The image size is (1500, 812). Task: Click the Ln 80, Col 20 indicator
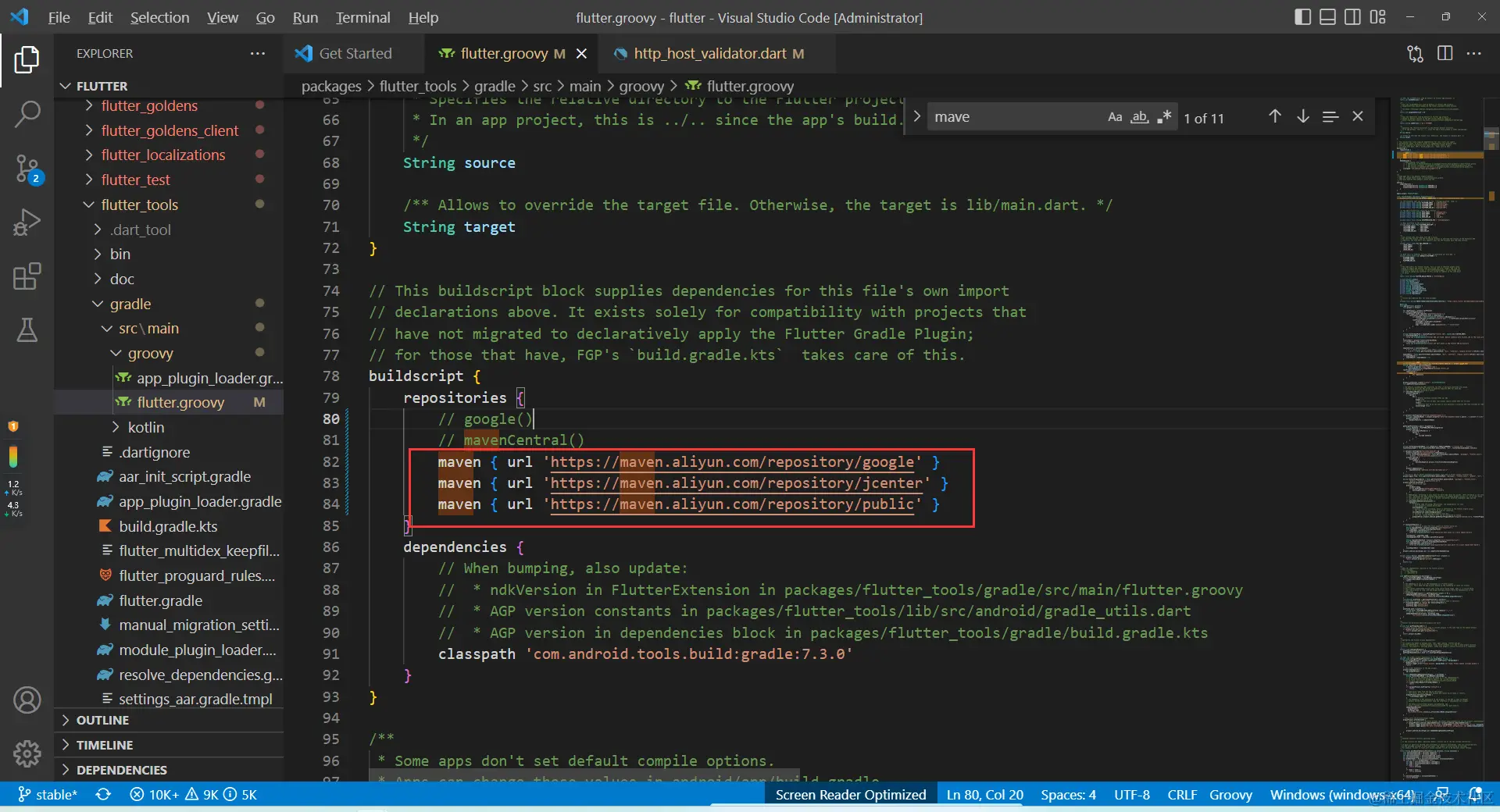pos(984,795)
